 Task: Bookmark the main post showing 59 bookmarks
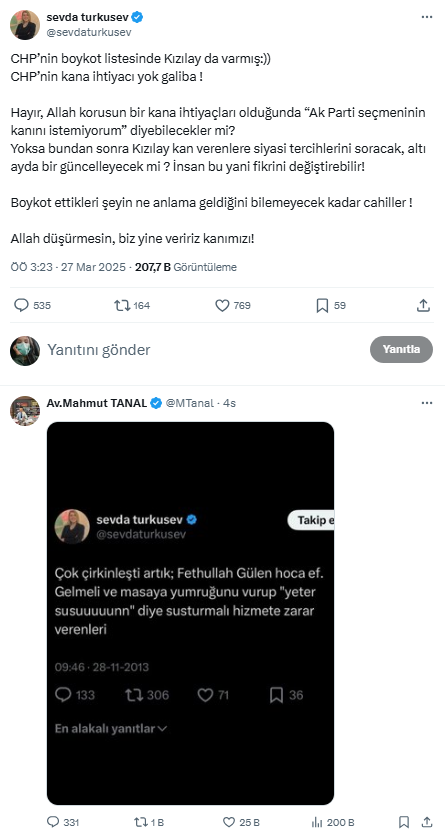tap(322, 306)
